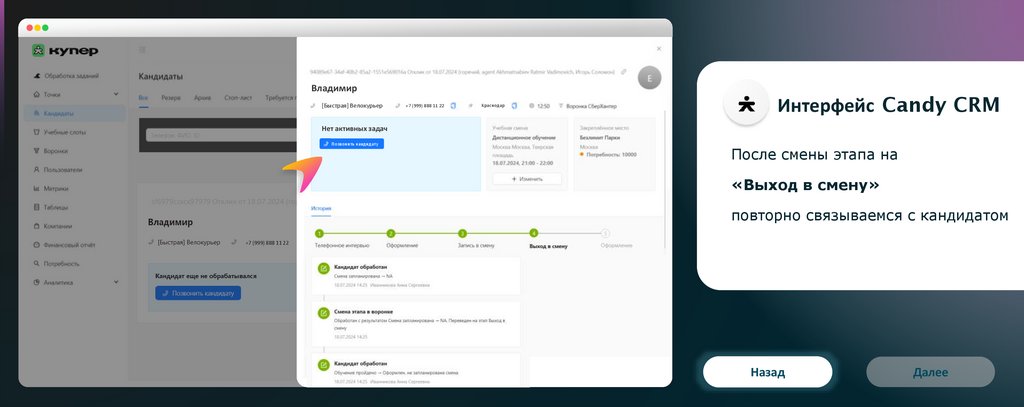Copy icon next to Краснодар city
The height and width of the screenshot is (407, 1024).
(x=514, y=106)
